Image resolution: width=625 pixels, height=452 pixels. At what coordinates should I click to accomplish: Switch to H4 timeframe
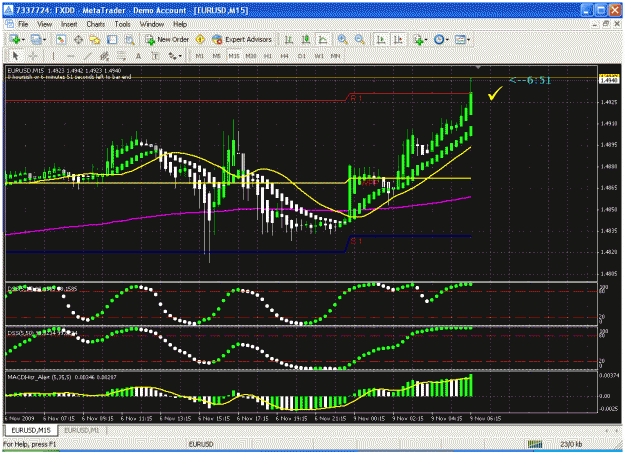(x=284, y=56)
